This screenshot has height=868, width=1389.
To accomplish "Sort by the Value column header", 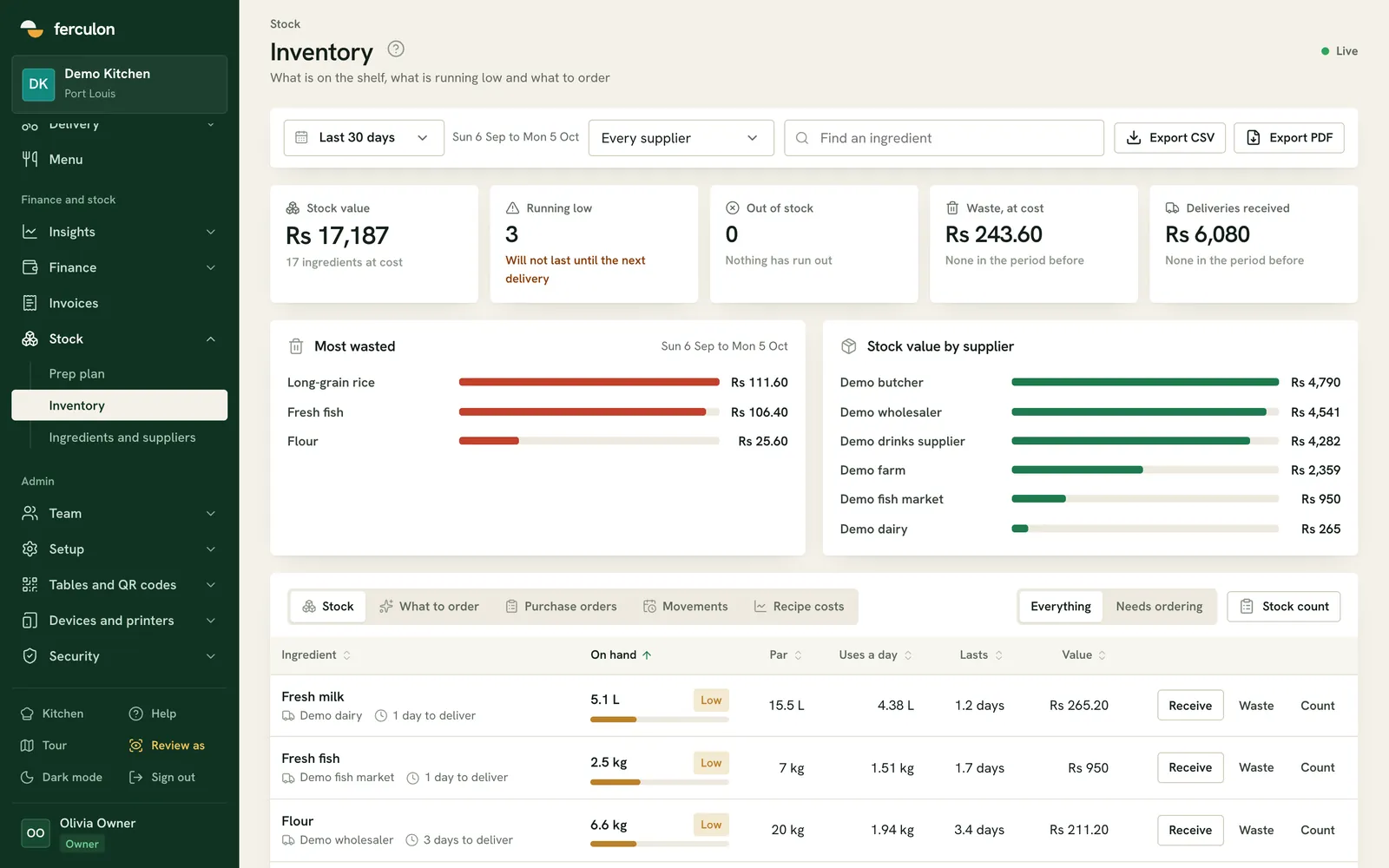I will click(x=1083, y=654).
